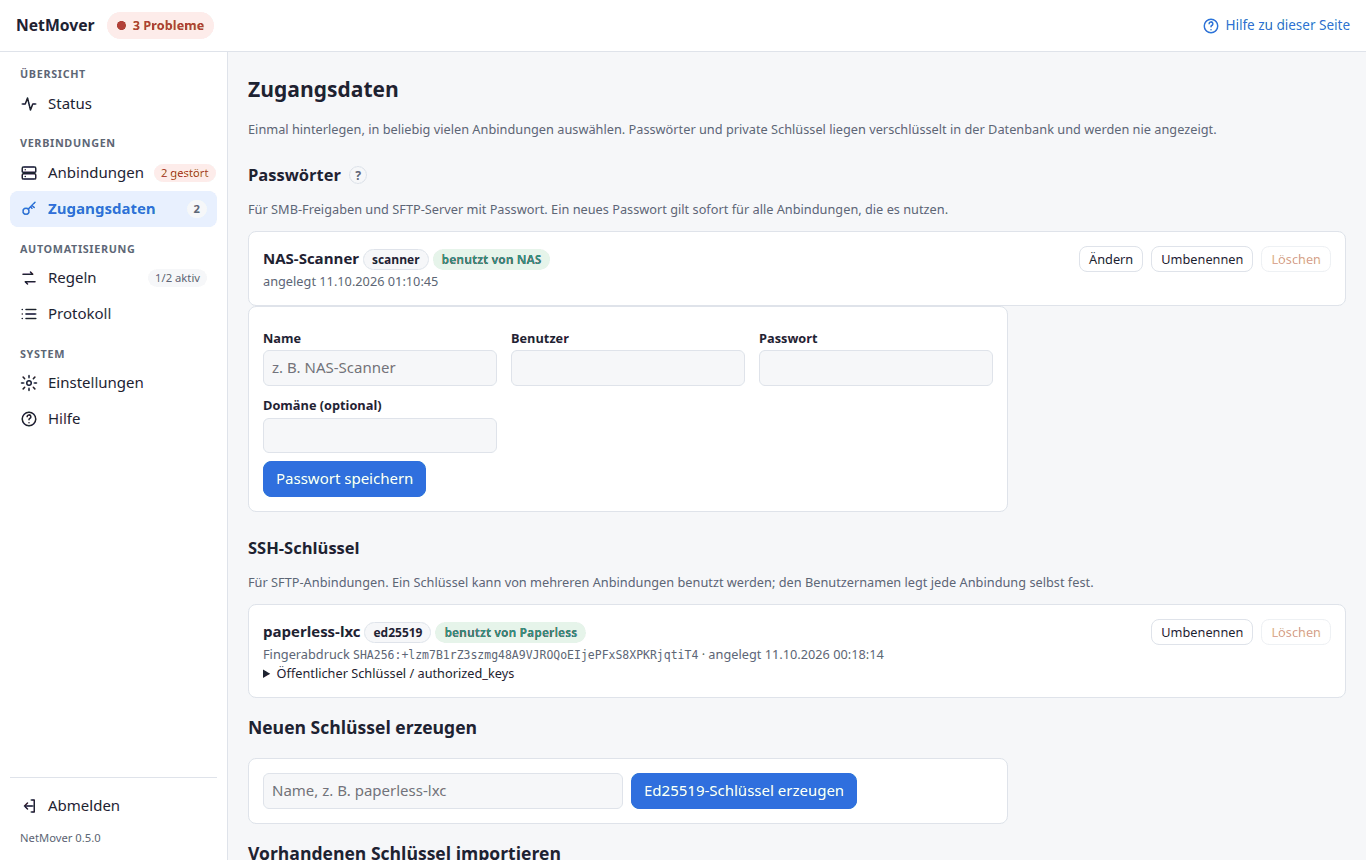The height and width of the screenshot is (860, 1366).
Task: Focus the Domäne (optional) input field
Action: click(x=380, y=436)
